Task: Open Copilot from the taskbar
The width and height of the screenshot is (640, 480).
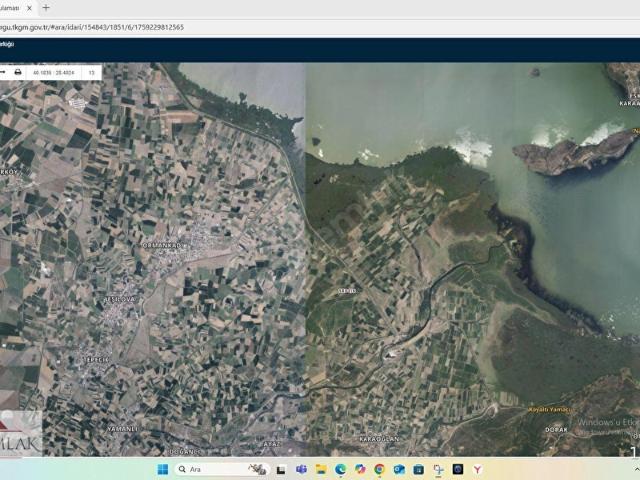Action: coord(360,469)
